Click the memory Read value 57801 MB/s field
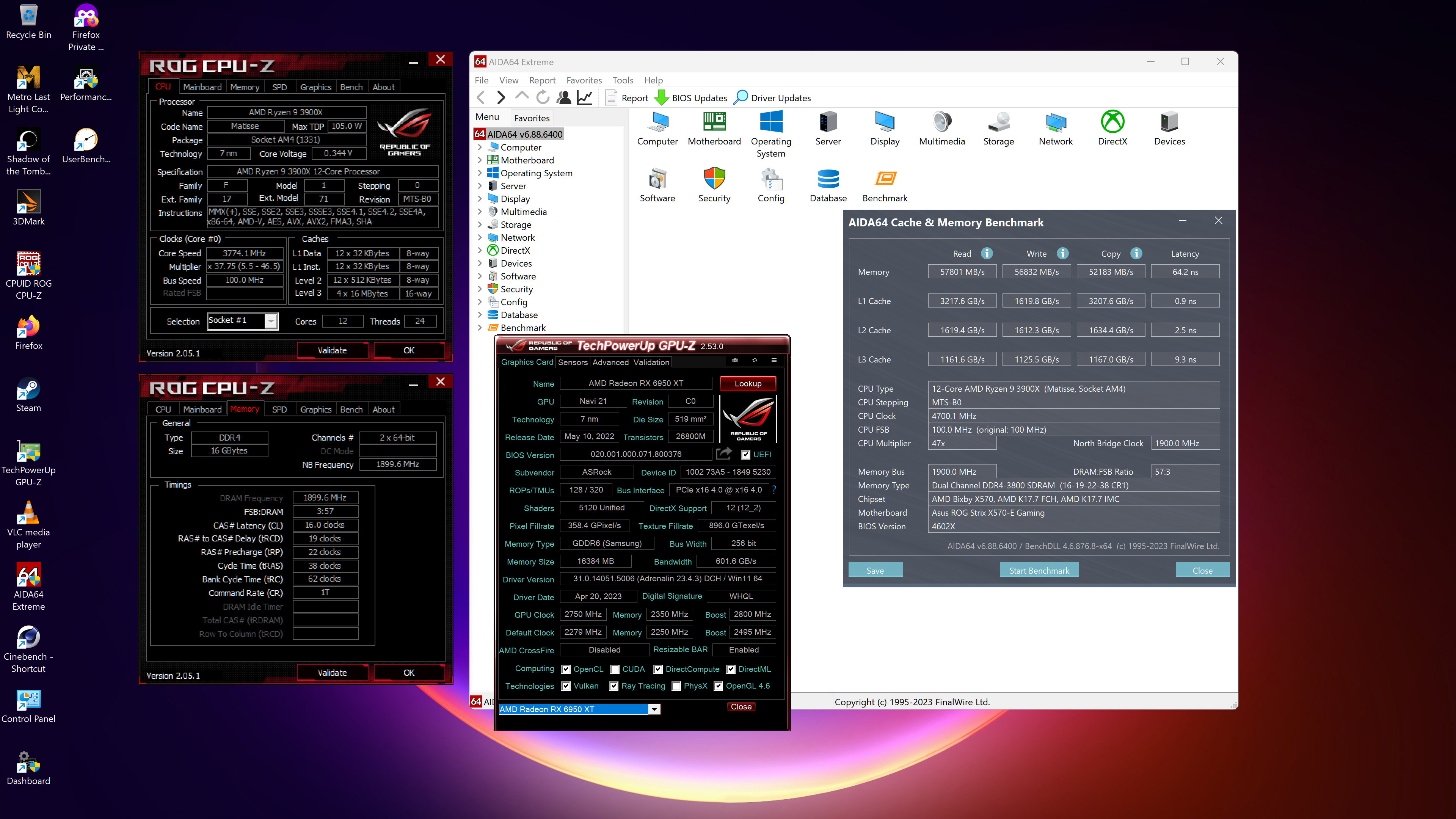This screenshot has width=1456, height=819. [x=962, y=272]
